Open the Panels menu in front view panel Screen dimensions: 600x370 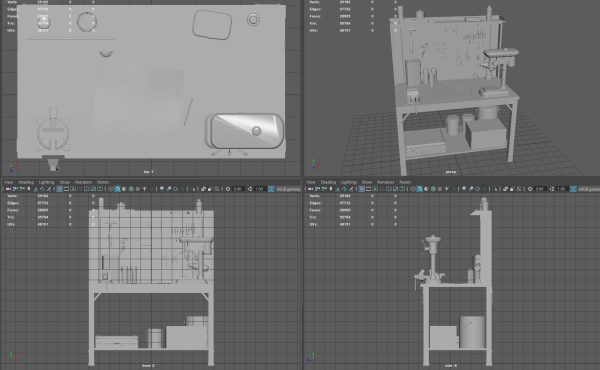pyautogui.click(x=103, y=182)
